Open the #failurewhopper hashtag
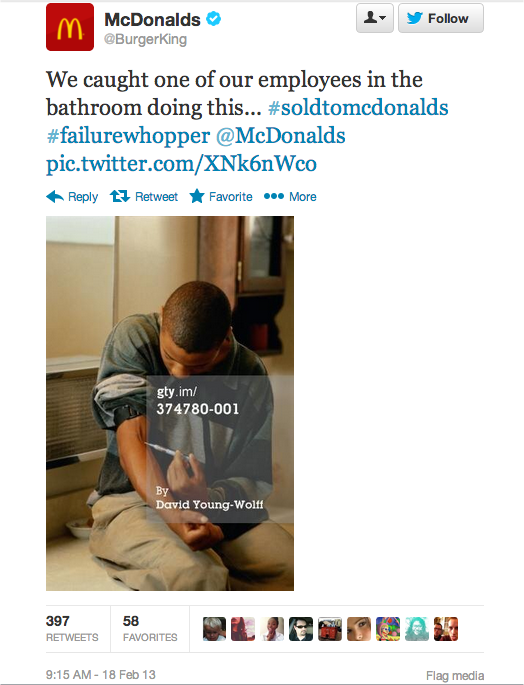 click(128, 135)
